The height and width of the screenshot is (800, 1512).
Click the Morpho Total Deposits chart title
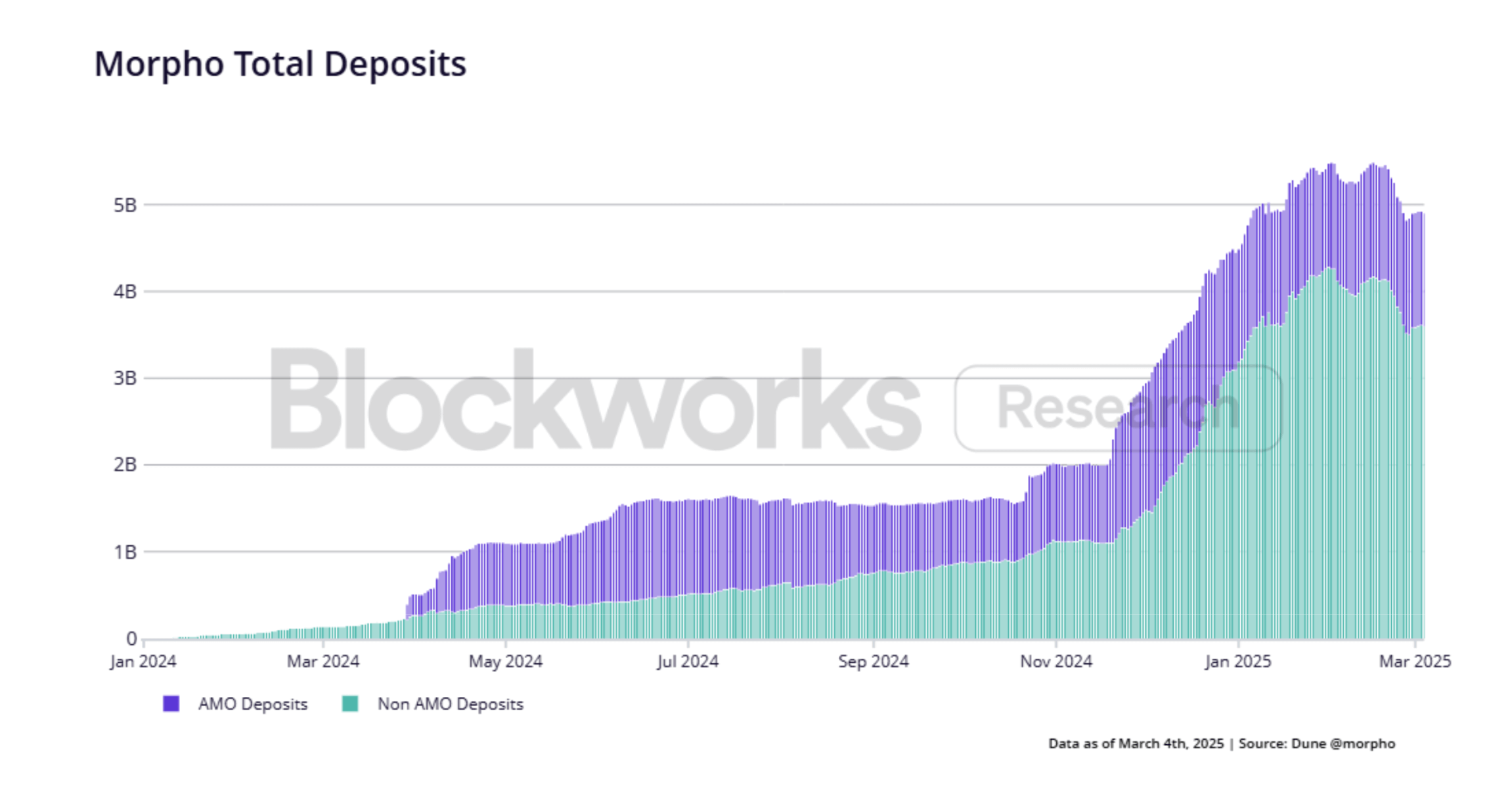click(x=280, y=64)
